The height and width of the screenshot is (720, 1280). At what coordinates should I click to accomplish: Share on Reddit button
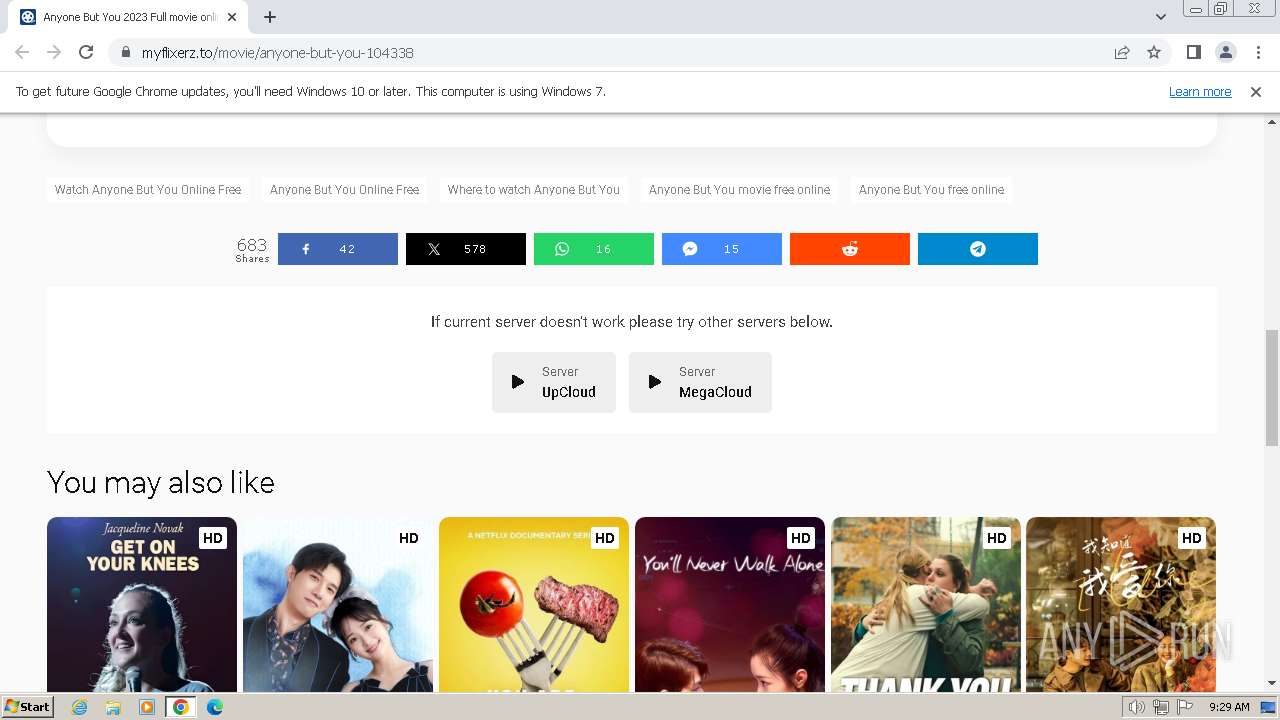pos(849,249)
